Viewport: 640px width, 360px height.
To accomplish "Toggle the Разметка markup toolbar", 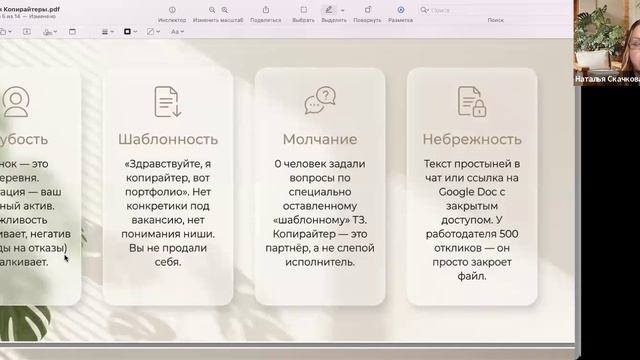I will click(x=401, y=10).
